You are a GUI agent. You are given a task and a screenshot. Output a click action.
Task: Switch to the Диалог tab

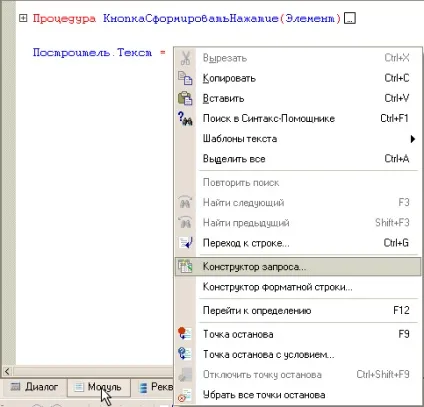pos(34,387)
